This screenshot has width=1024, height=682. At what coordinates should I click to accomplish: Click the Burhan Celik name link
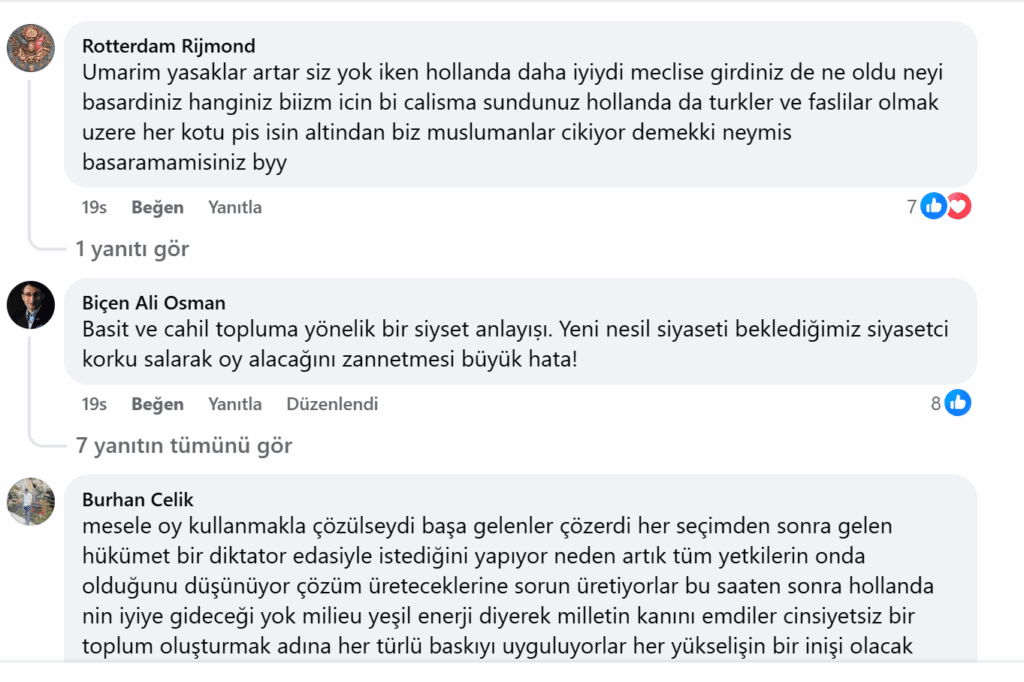137,500
